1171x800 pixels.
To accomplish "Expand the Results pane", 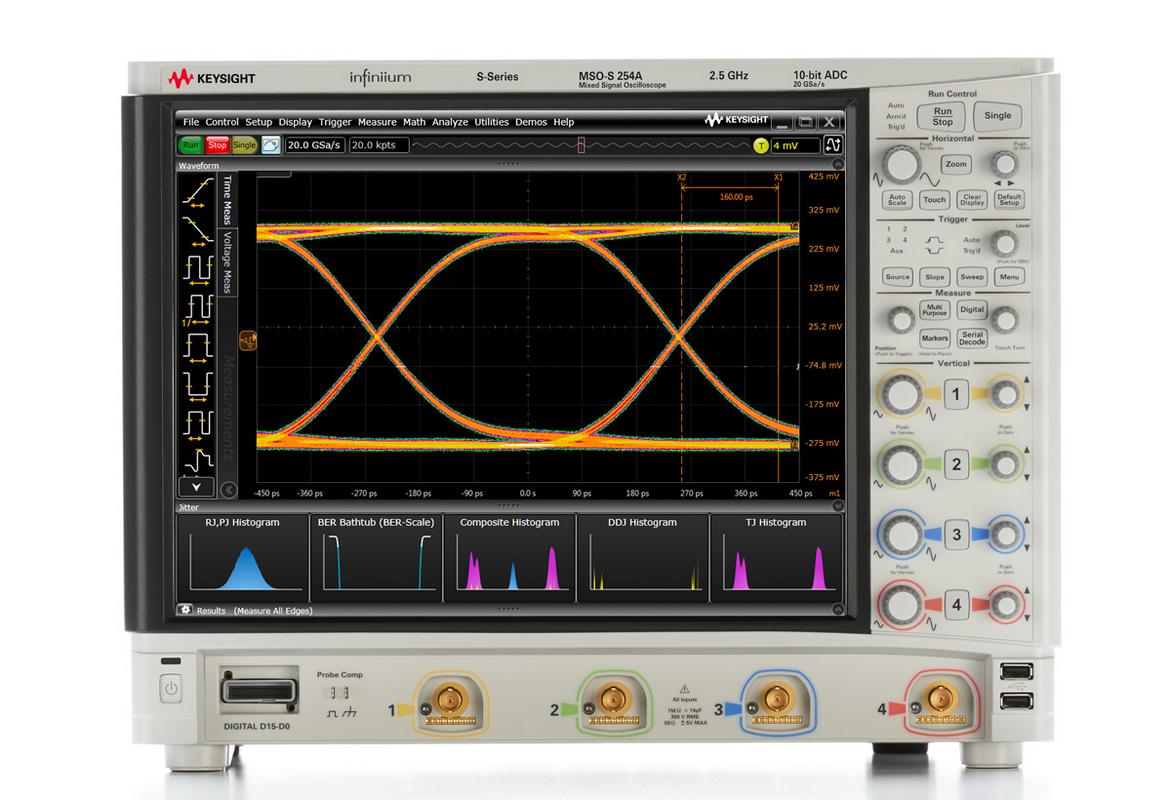I will click(x=838, y=610).
